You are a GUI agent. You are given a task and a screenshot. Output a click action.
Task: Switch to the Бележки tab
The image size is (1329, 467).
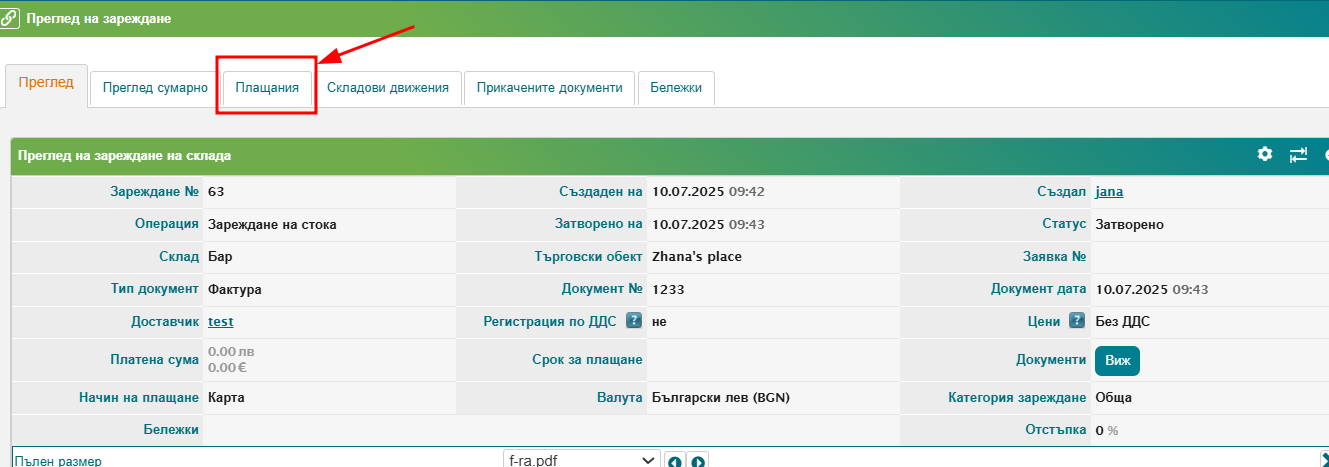click(x=676, y=88)
